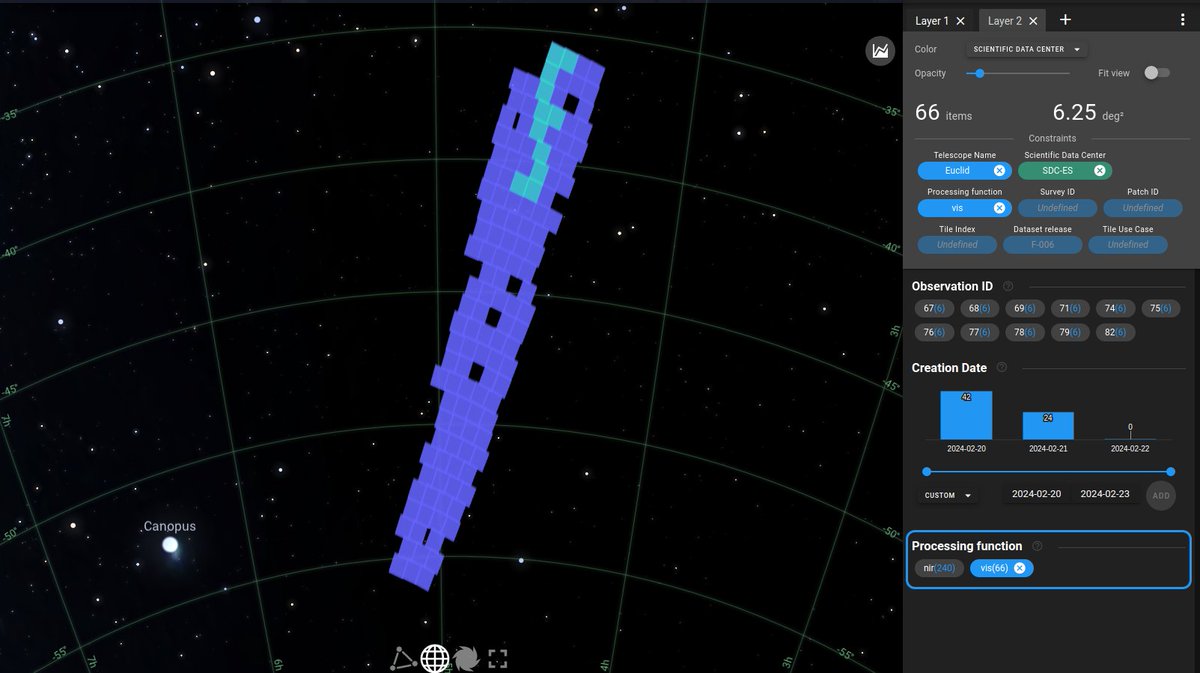Open the CUSTOM date range dropdown

coord(946,495)
